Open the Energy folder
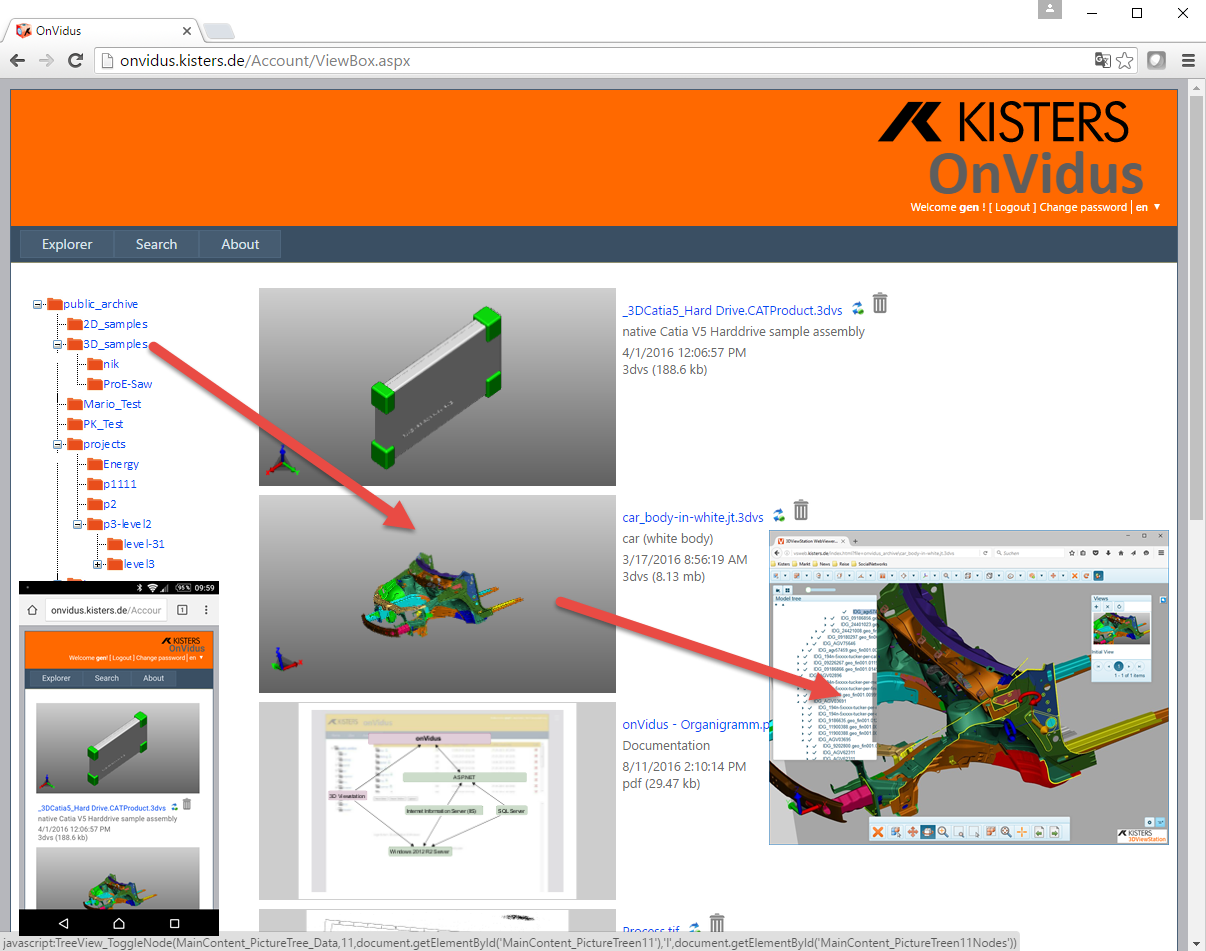Screen dimensions: 1206x951 [121, 464]
